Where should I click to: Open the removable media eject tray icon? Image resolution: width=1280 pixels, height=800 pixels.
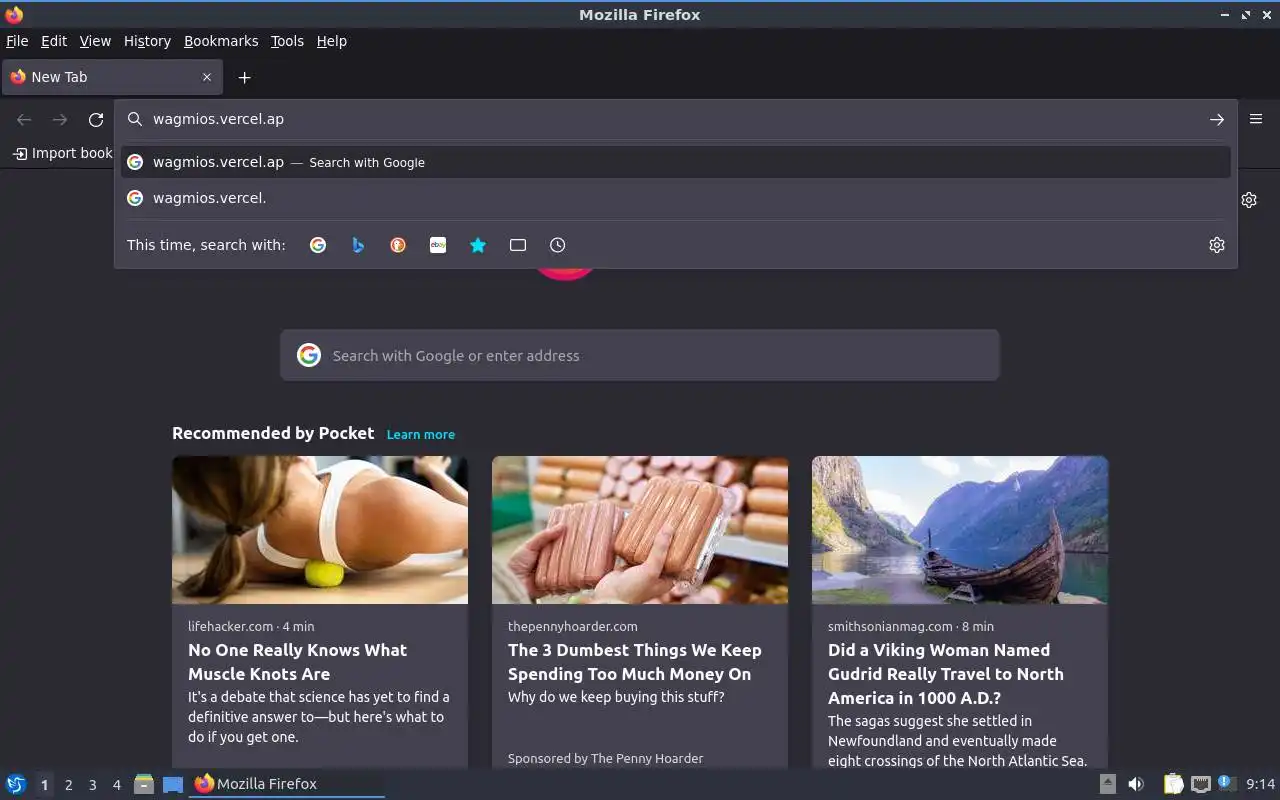[1108, 784]
